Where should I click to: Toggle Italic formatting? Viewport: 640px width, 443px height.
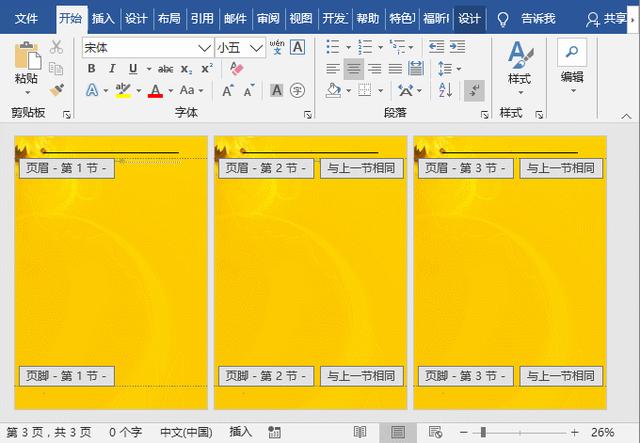(112, 68)
